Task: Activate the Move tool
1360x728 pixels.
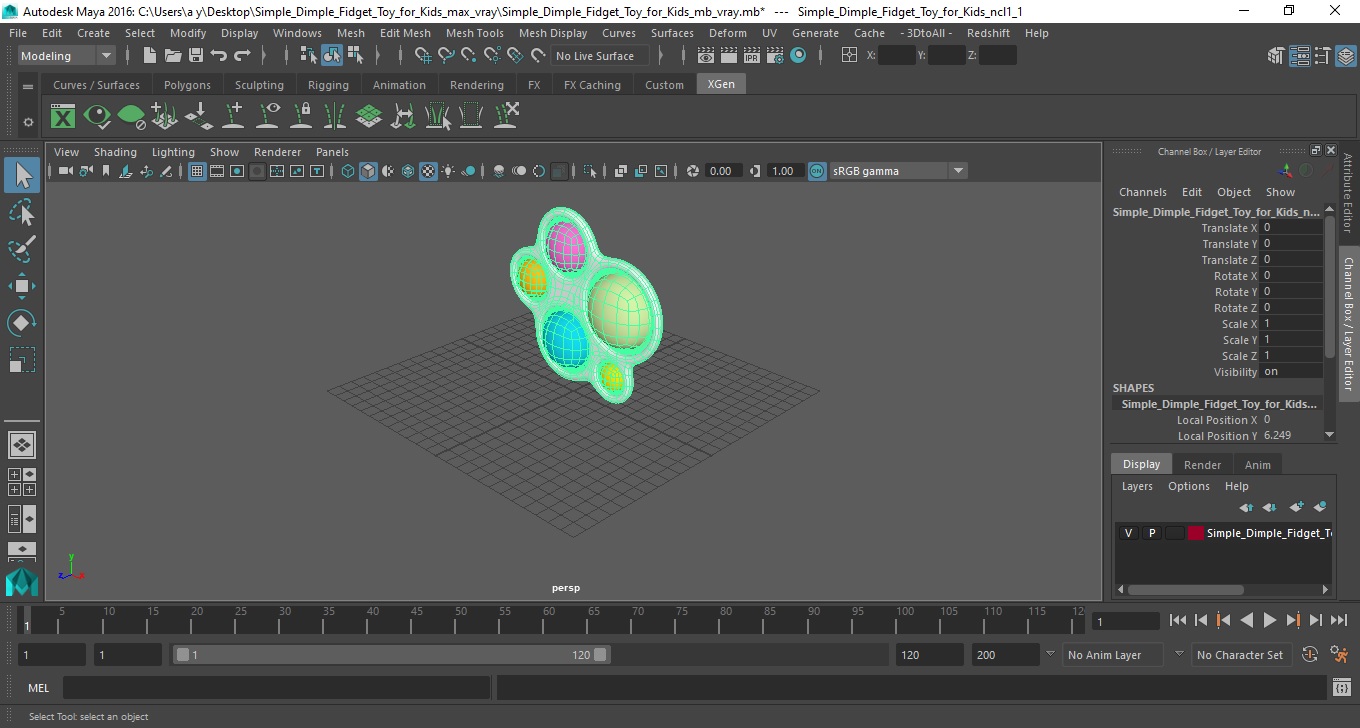Action: point(22,286)
